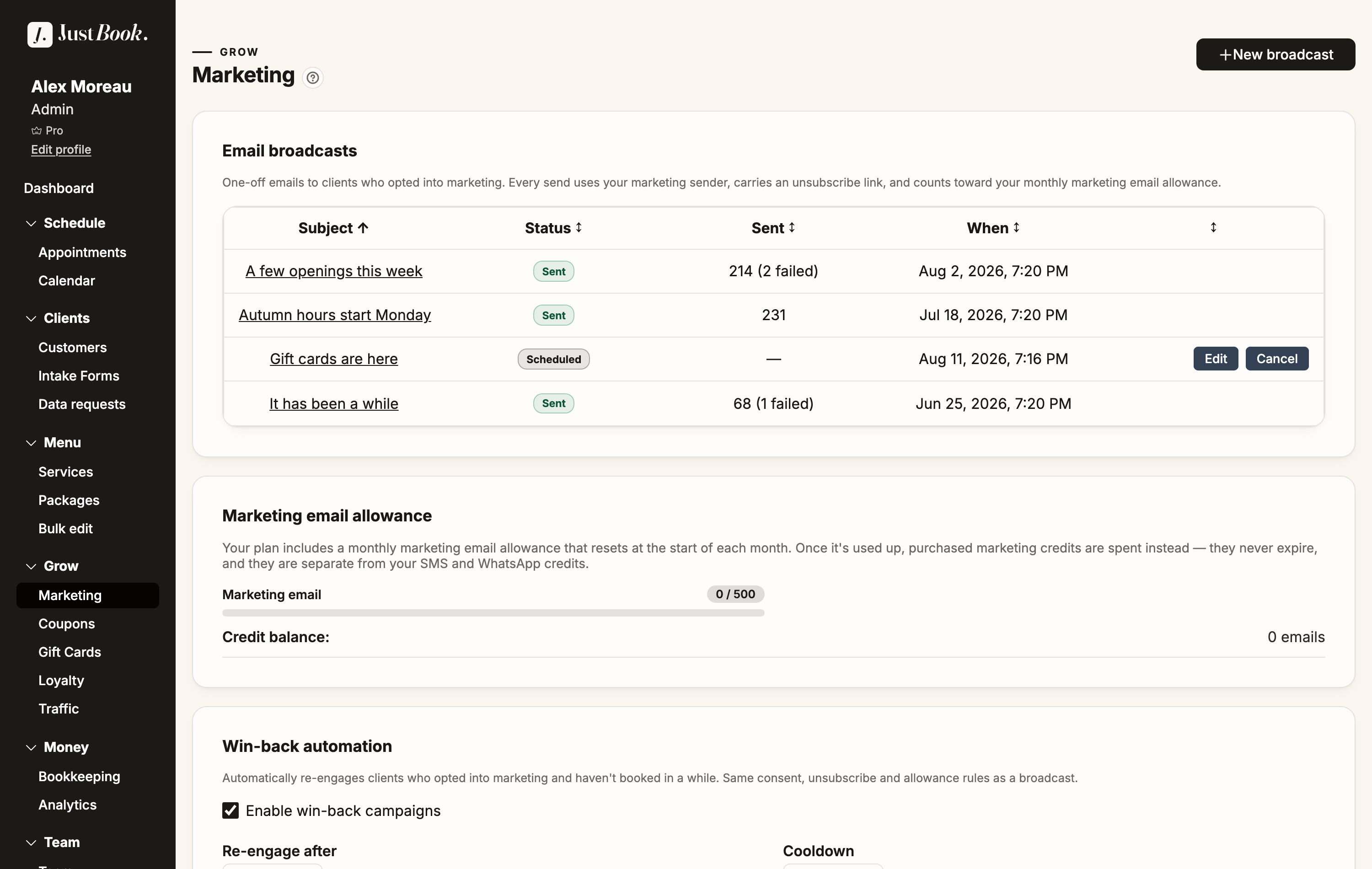This screenshot has height=869, width=1372.
Task: Open the Marketing help question-mark icon
Action: (312, 77)
